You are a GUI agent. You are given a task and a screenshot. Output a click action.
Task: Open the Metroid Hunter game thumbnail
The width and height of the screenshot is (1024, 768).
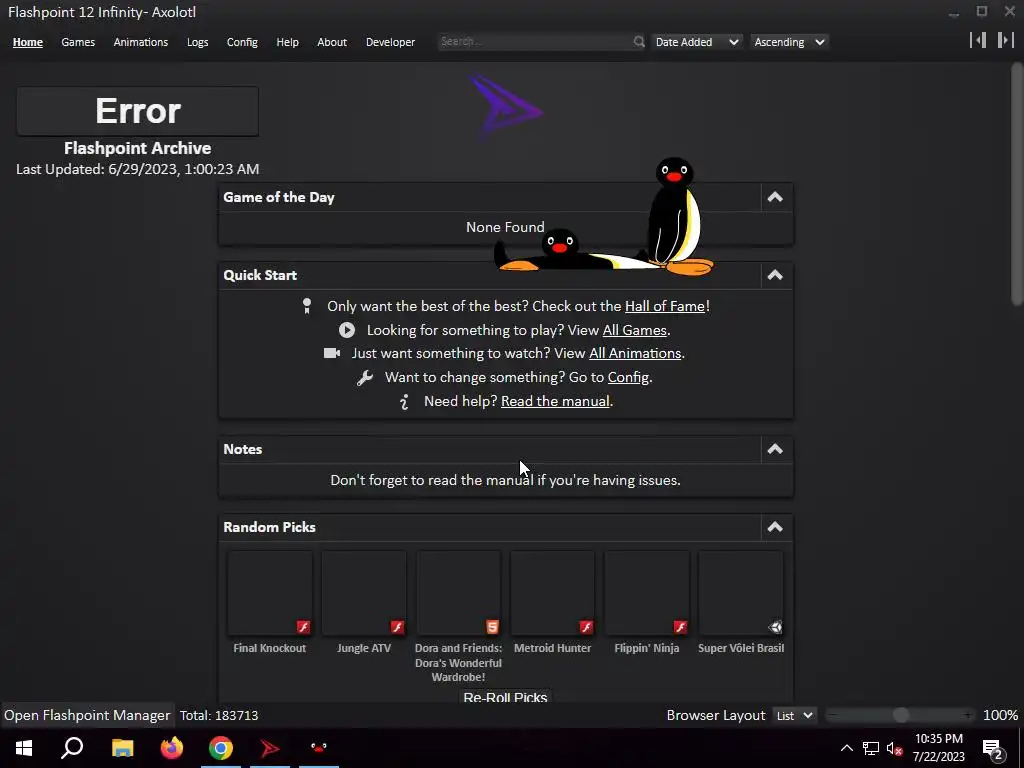(552, 592)
